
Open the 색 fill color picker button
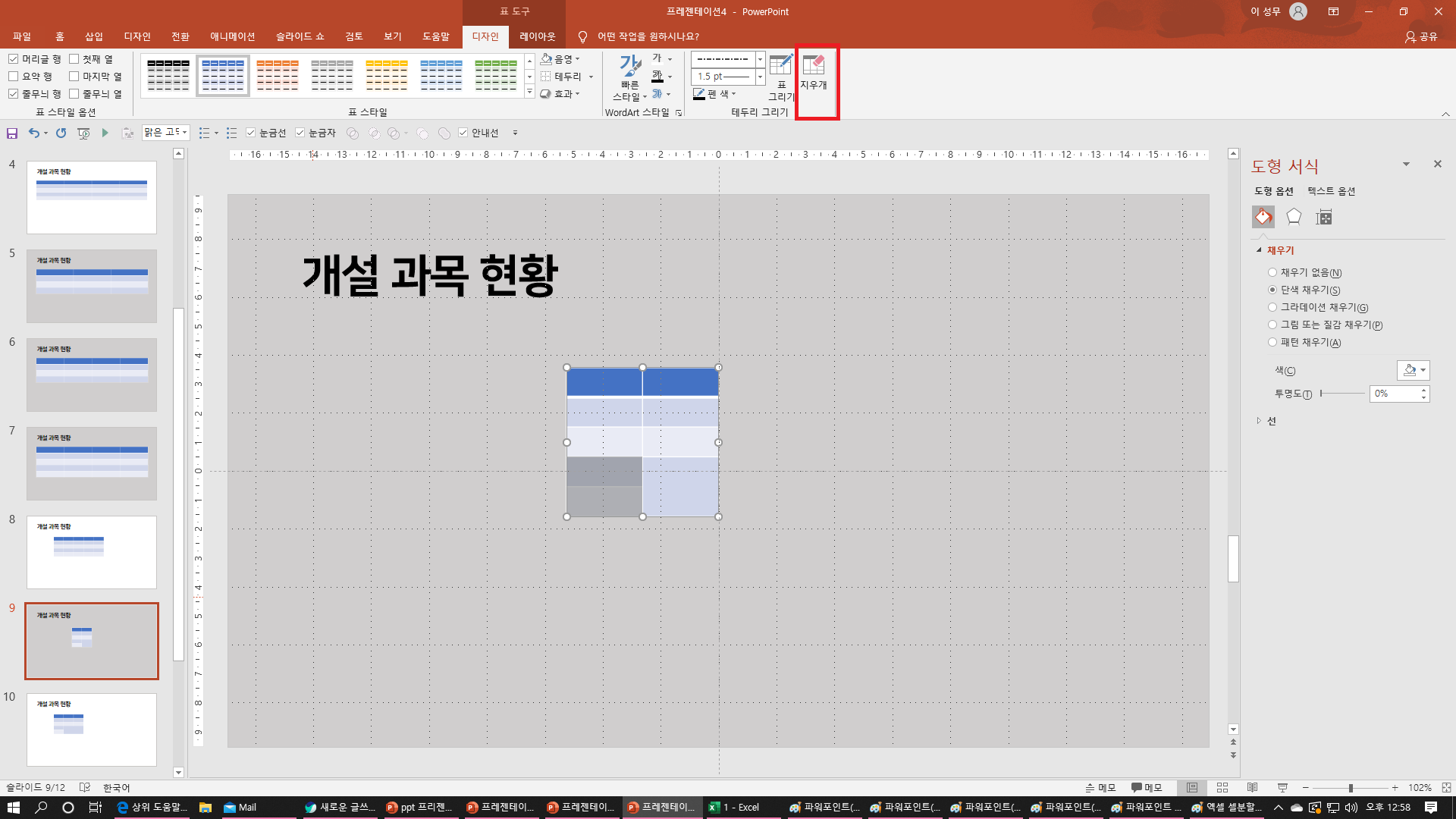tap(1413, 370)
